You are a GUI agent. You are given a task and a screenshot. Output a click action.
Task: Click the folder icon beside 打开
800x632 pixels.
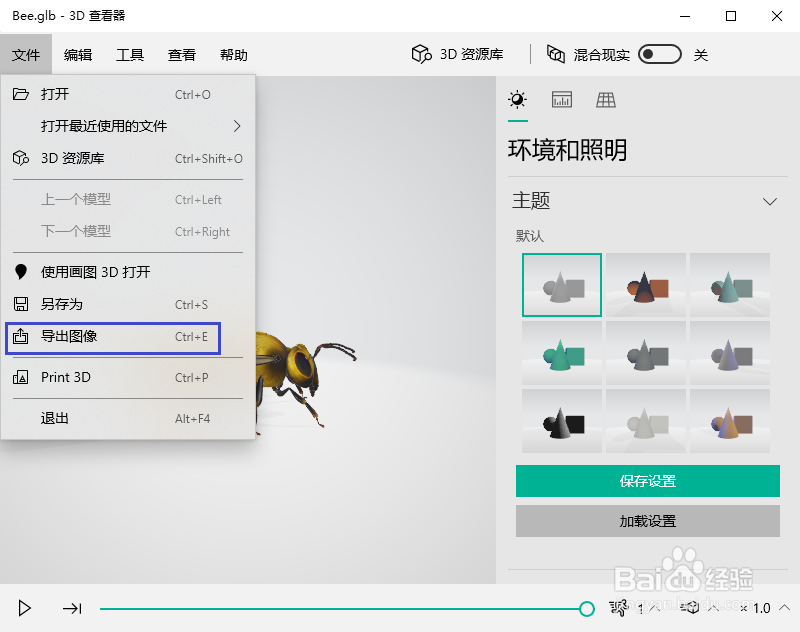coord(20,94)
